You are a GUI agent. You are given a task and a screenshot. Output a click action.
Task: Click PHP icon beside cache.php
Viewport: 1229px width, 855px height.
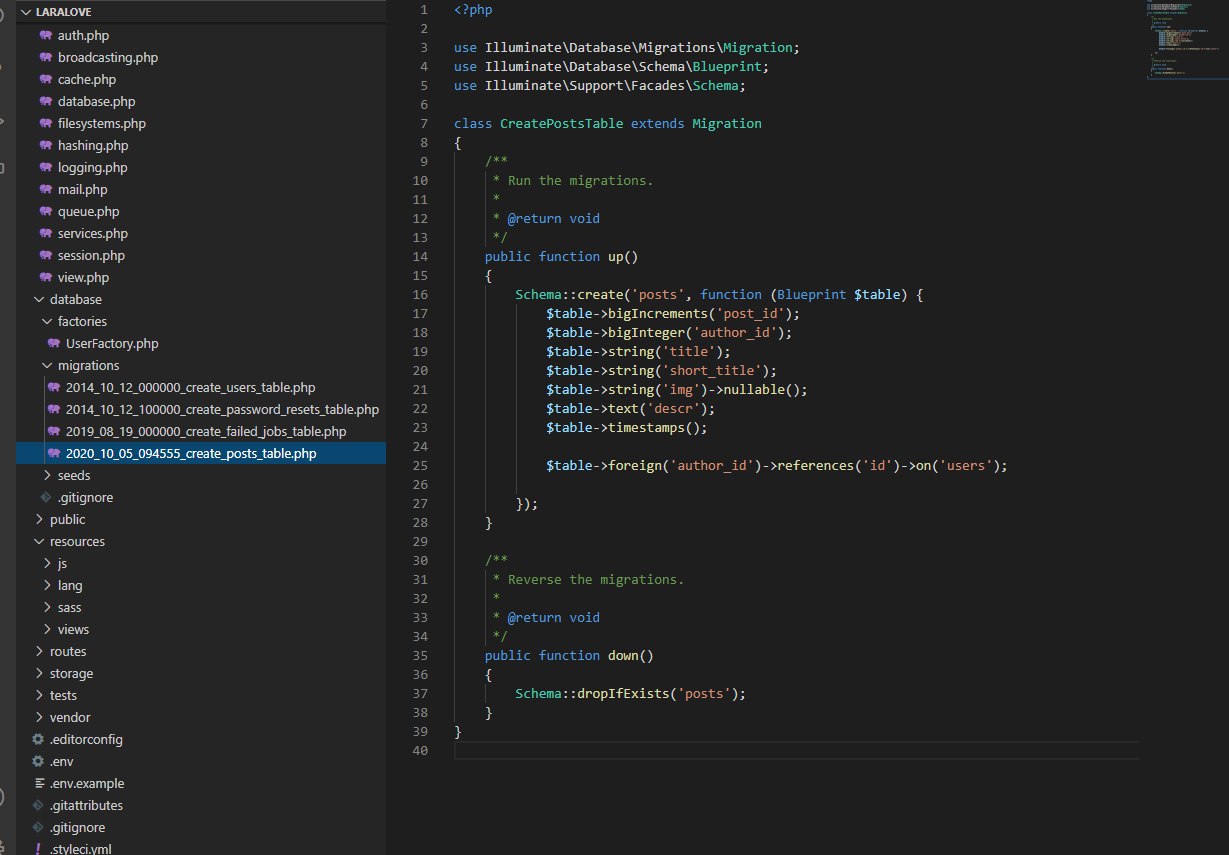46,79
